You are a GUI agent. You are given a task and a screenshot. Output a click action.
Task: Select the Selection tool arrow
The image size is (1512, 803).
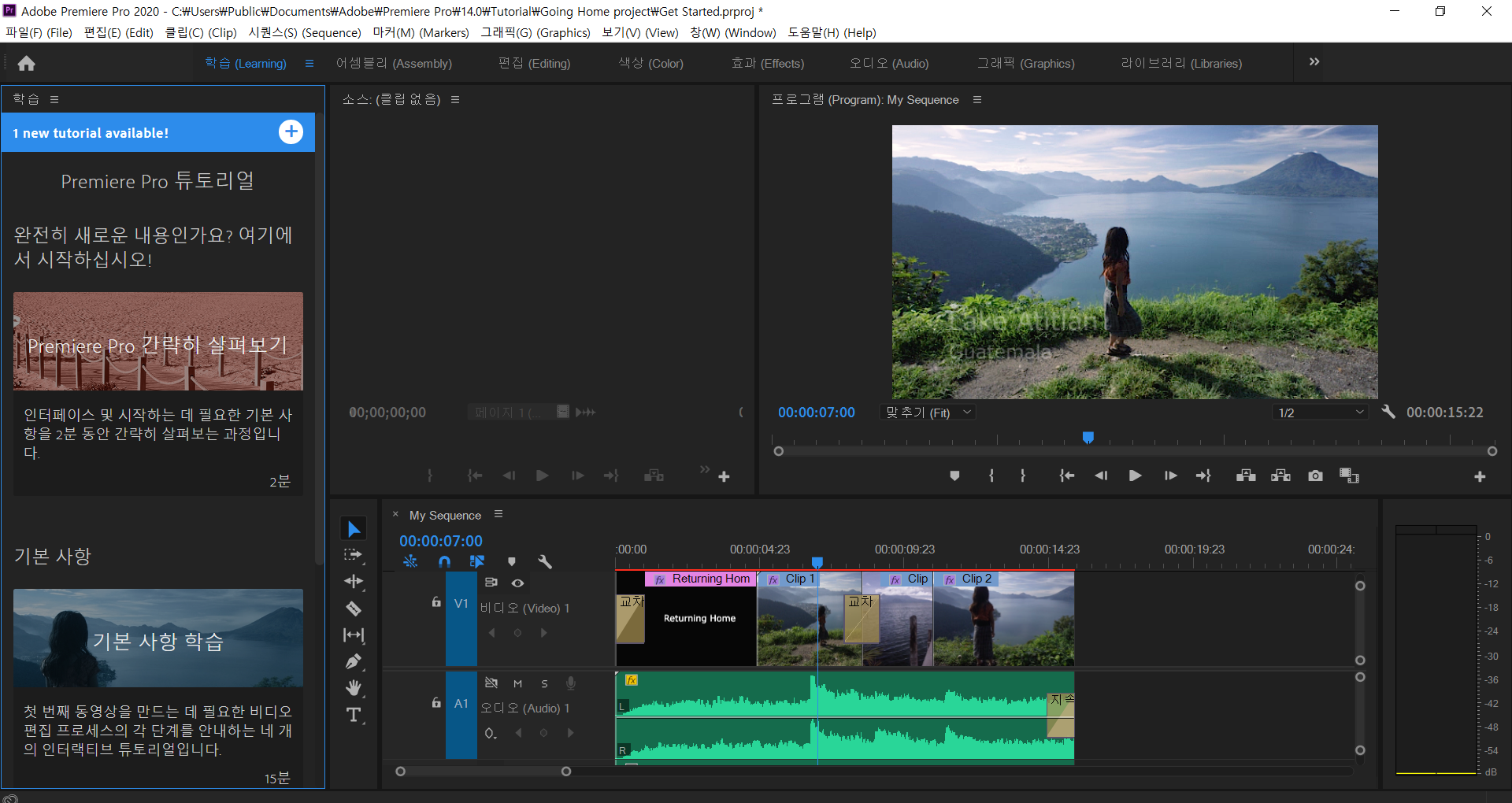pyautogui.click(x=354, y=529)
